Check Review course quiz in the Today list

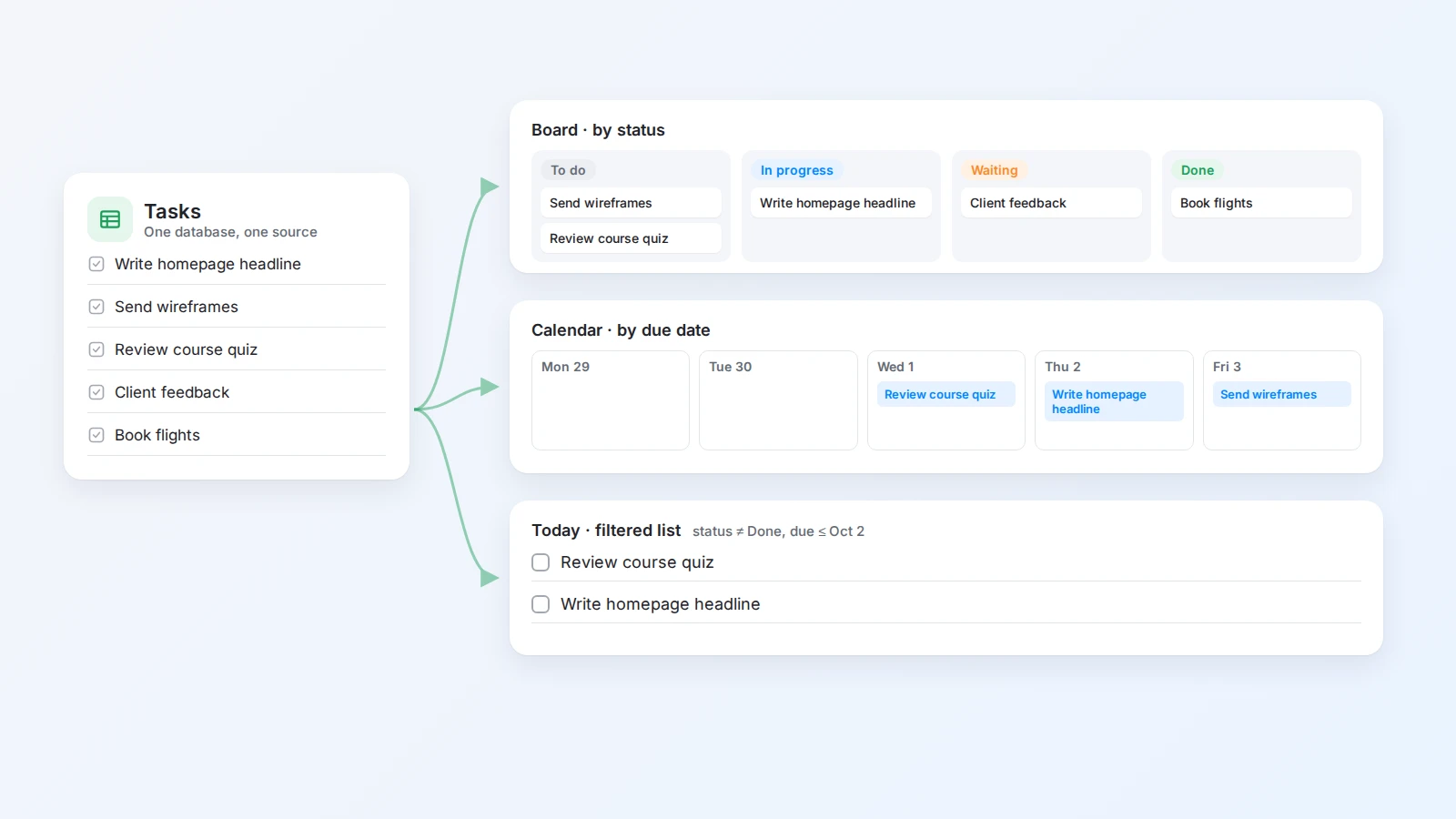coord(541,562)
